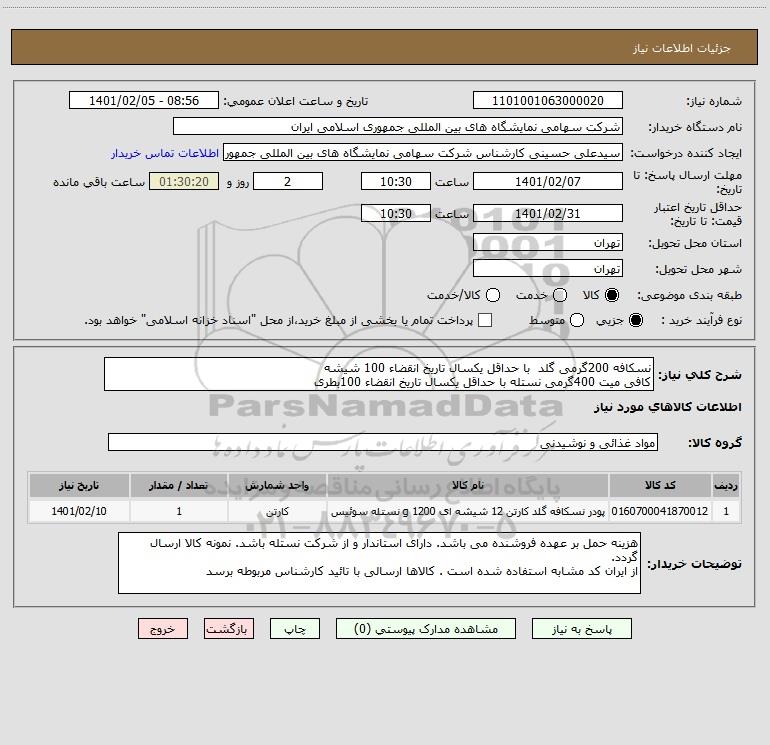Click the شرح کلی نیاز label
Viewport: 770px width, 745px height.
699,375
